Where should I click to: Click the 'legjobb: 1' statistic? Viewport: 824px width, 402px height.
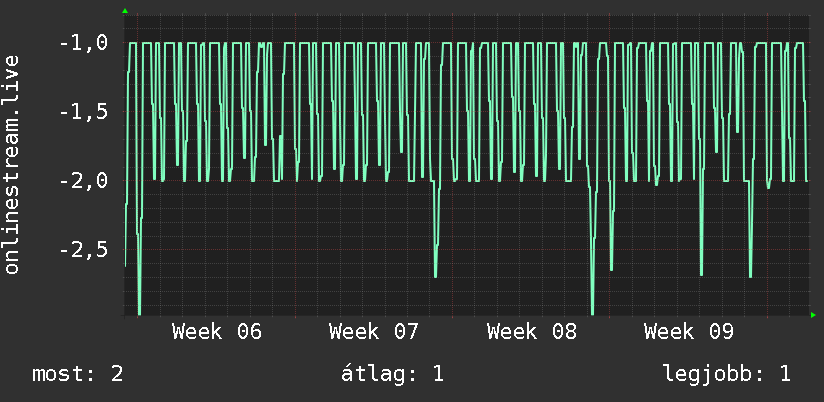pyautogui.click(x=727, y=374)
